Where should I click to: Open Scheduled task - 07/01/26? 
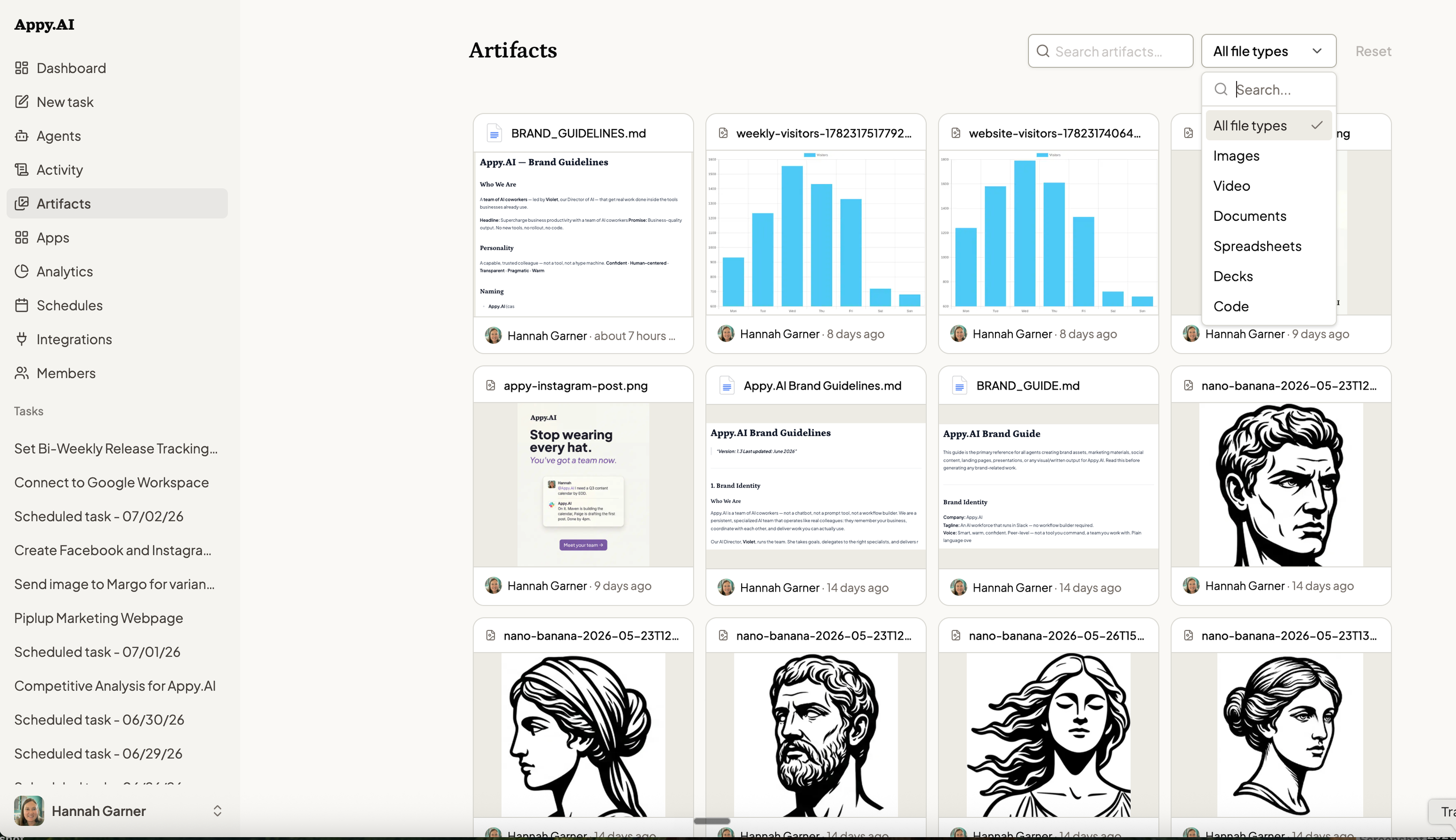pyautogui.click(x=98, y=652)
